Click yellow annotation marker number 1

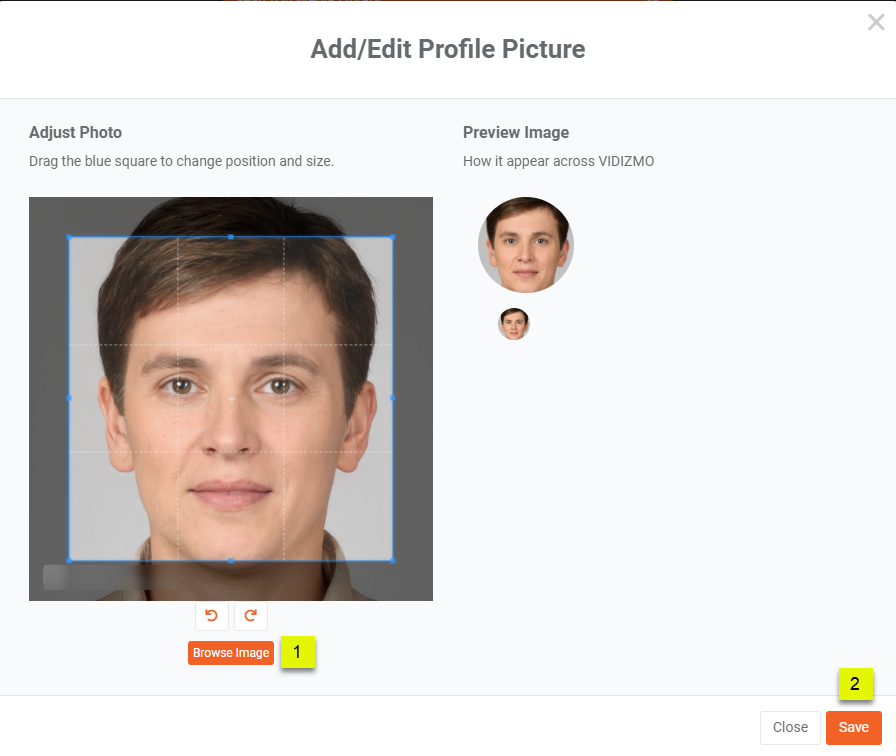coord(297,652)
